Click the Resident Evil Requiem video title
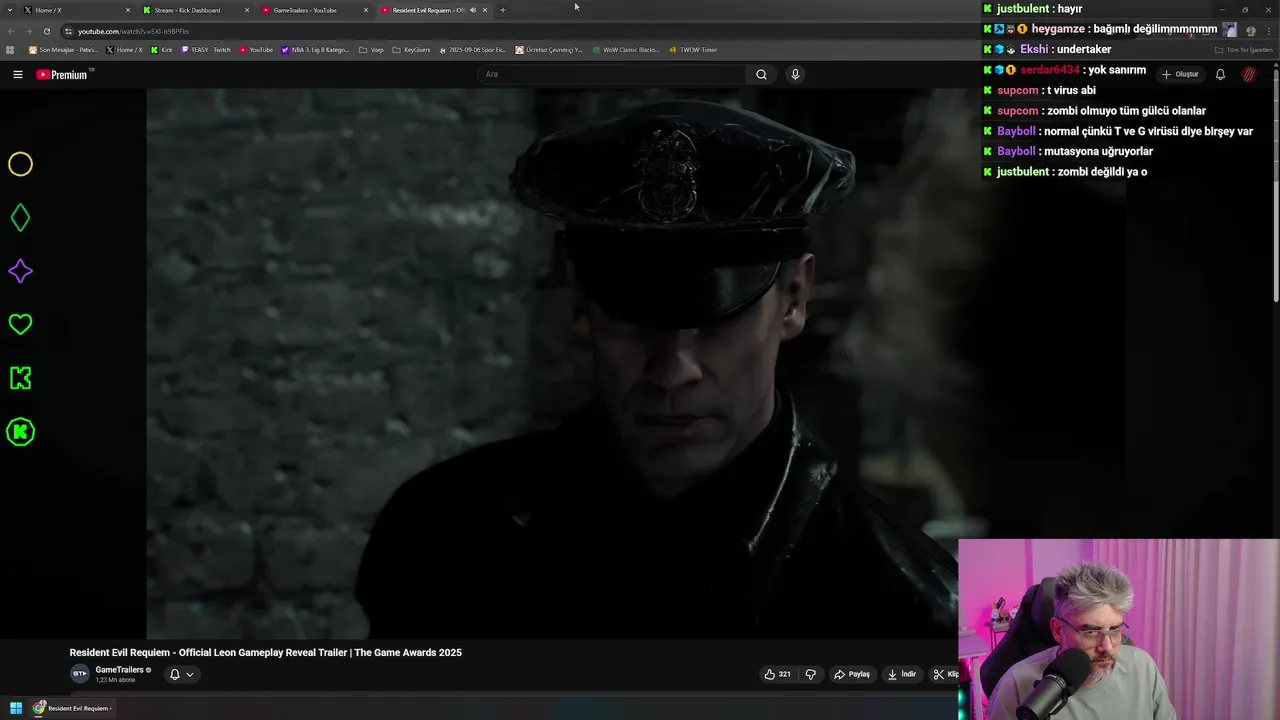Screen dimensions: 1280x720 click(x=265, y=653)
